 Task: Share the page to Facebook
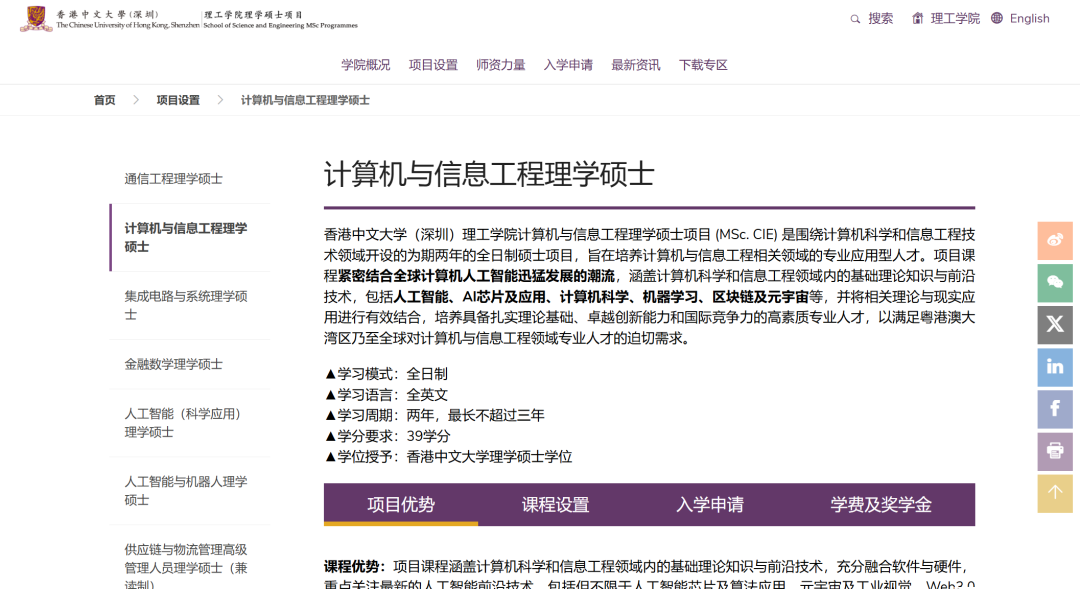click(x=1054, y=409)
